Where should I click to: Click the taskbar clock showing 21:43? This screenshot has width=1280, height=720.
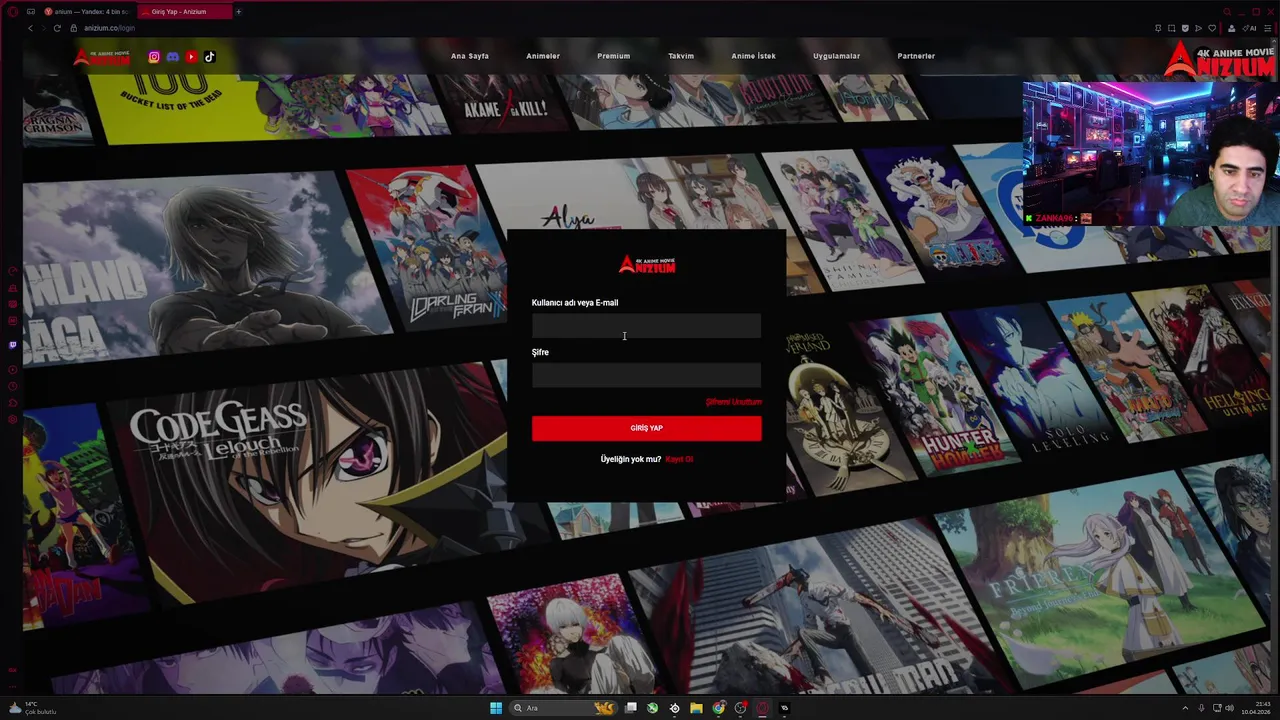click(1255, 708)
